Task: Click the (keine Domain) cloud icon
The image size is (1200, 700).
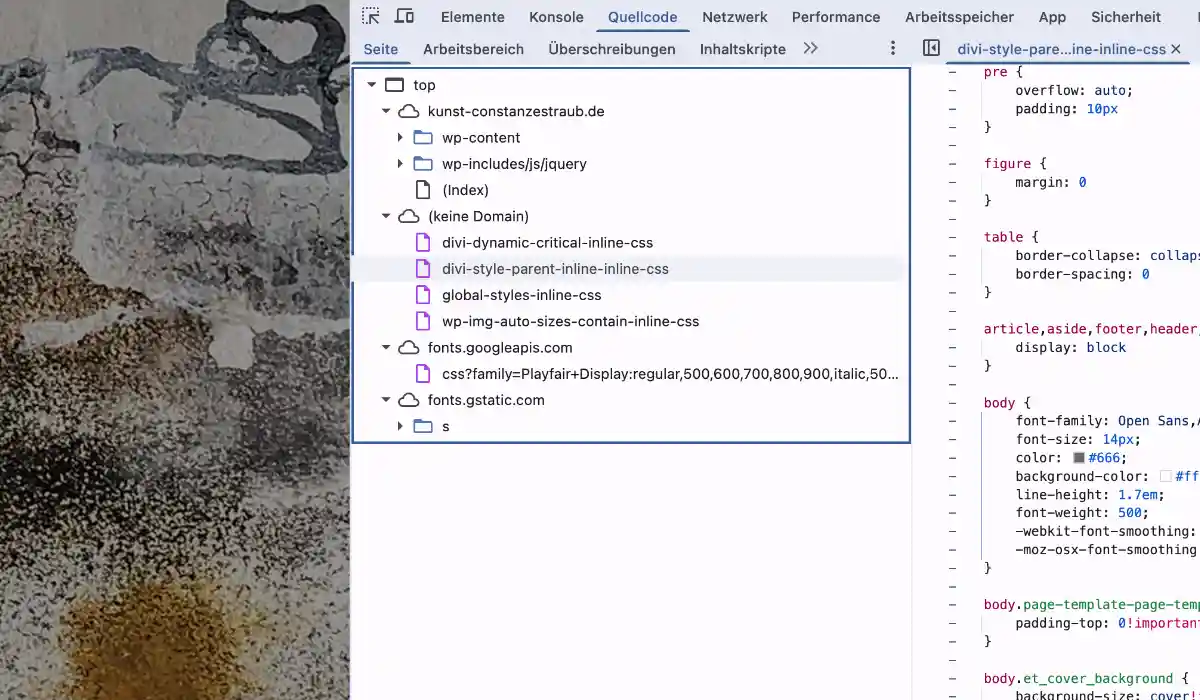Action: [409, 216]
